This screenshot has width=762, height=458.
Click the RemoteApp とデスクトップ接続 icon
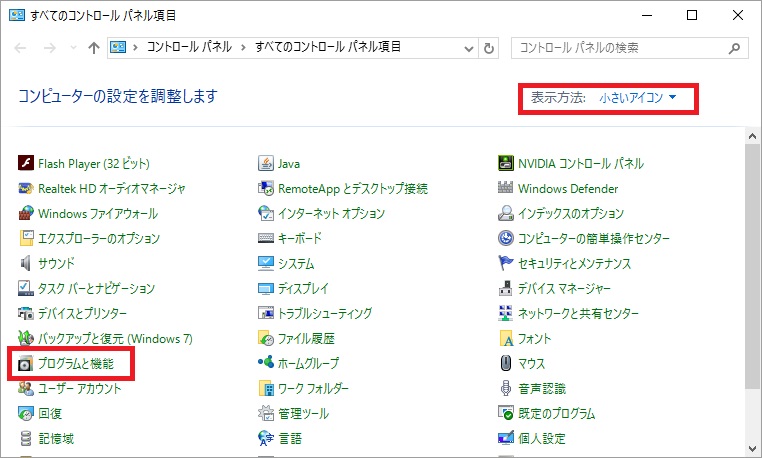(266, 188)
